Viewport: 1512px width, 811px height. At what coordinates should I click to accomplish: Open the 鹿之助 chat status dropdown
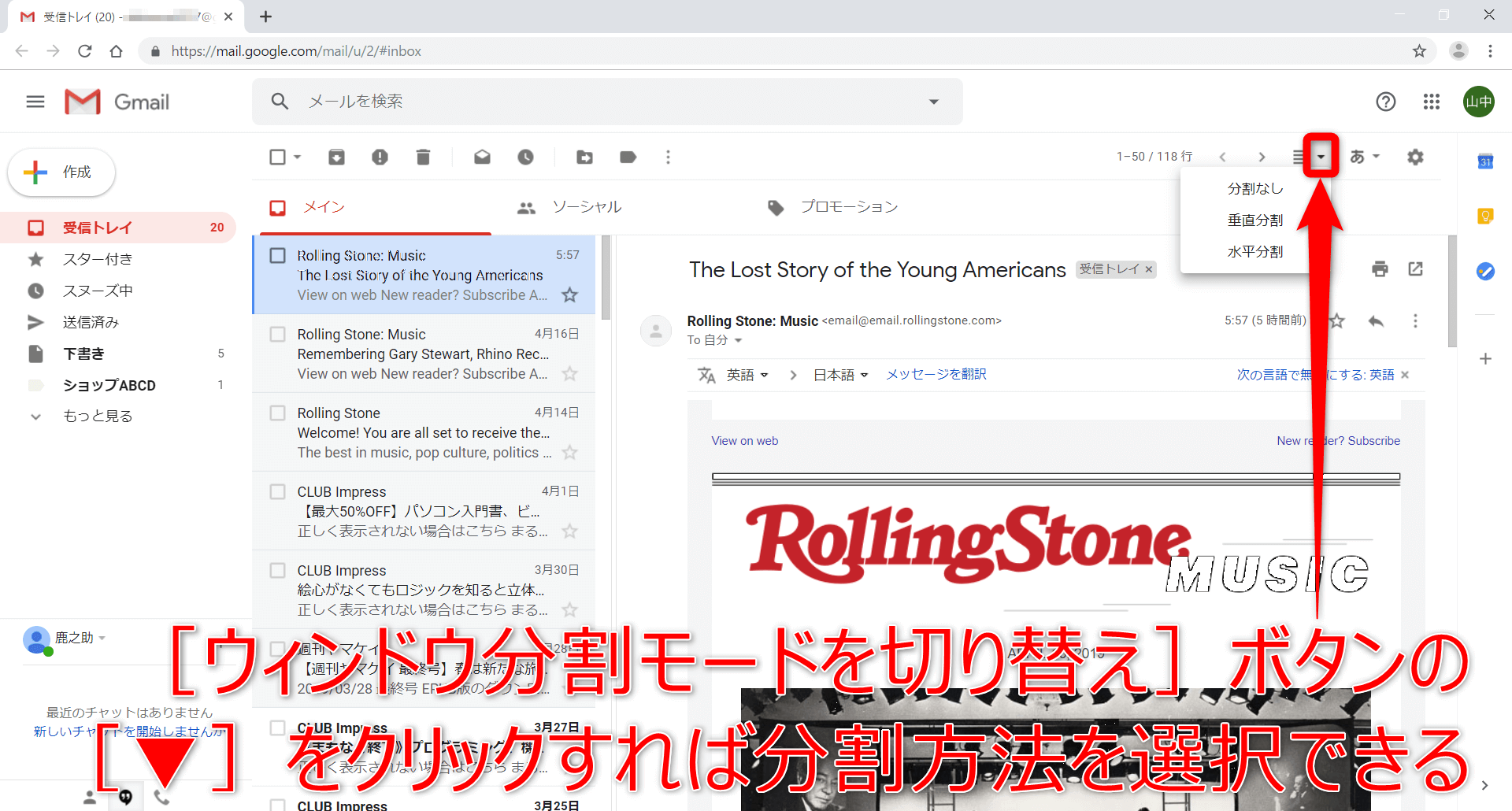102,638
